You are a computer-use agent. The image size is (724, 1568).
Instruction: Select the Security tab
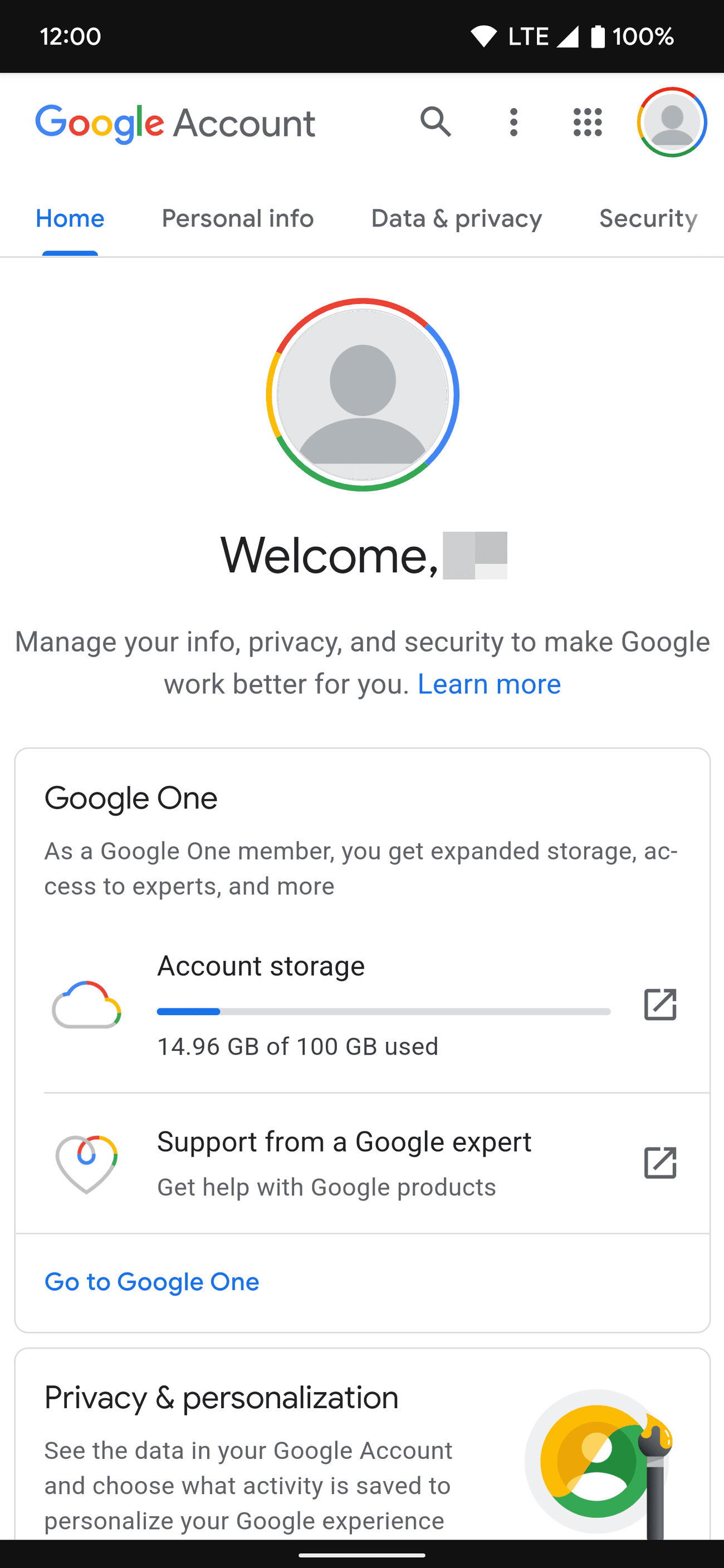[648, 218]
